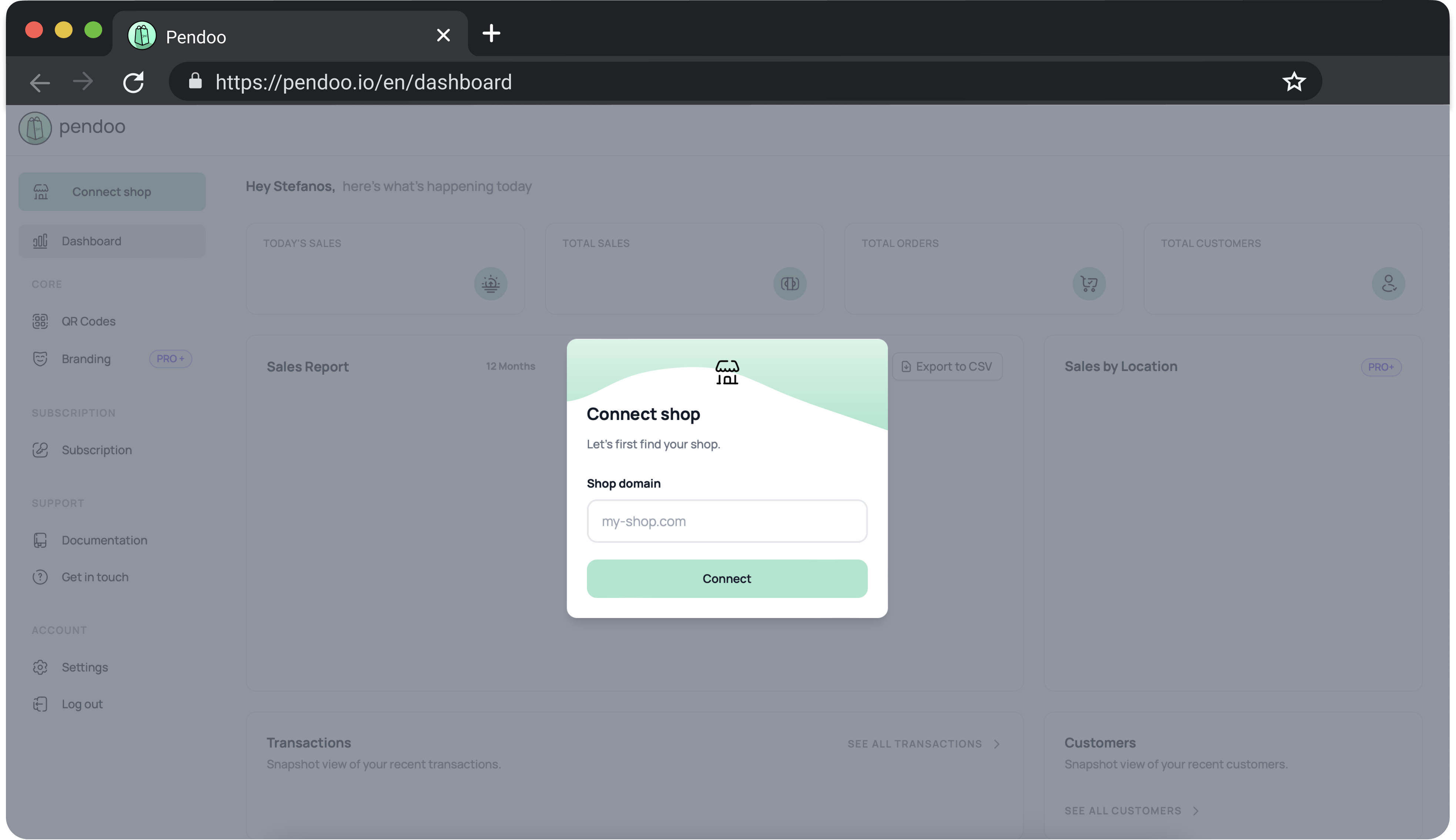This screenshot has width=1456, height=840.
Task: Click the chevron next to See All Customers
Action: (1196, 811)
